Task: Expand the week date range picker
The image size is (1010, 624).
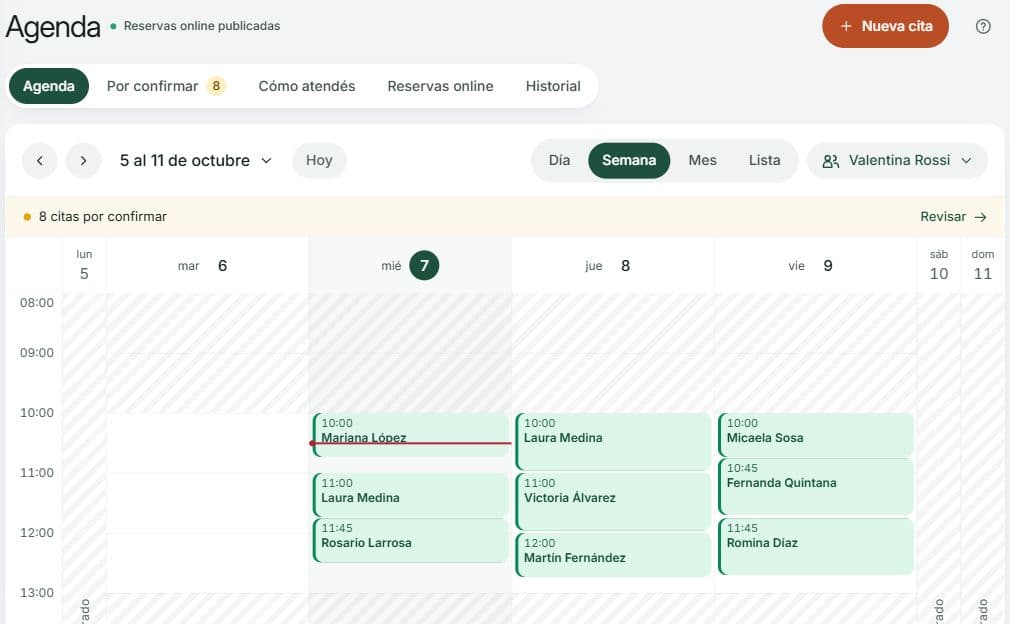Action: pyautogui.click(x=196, y=160)
